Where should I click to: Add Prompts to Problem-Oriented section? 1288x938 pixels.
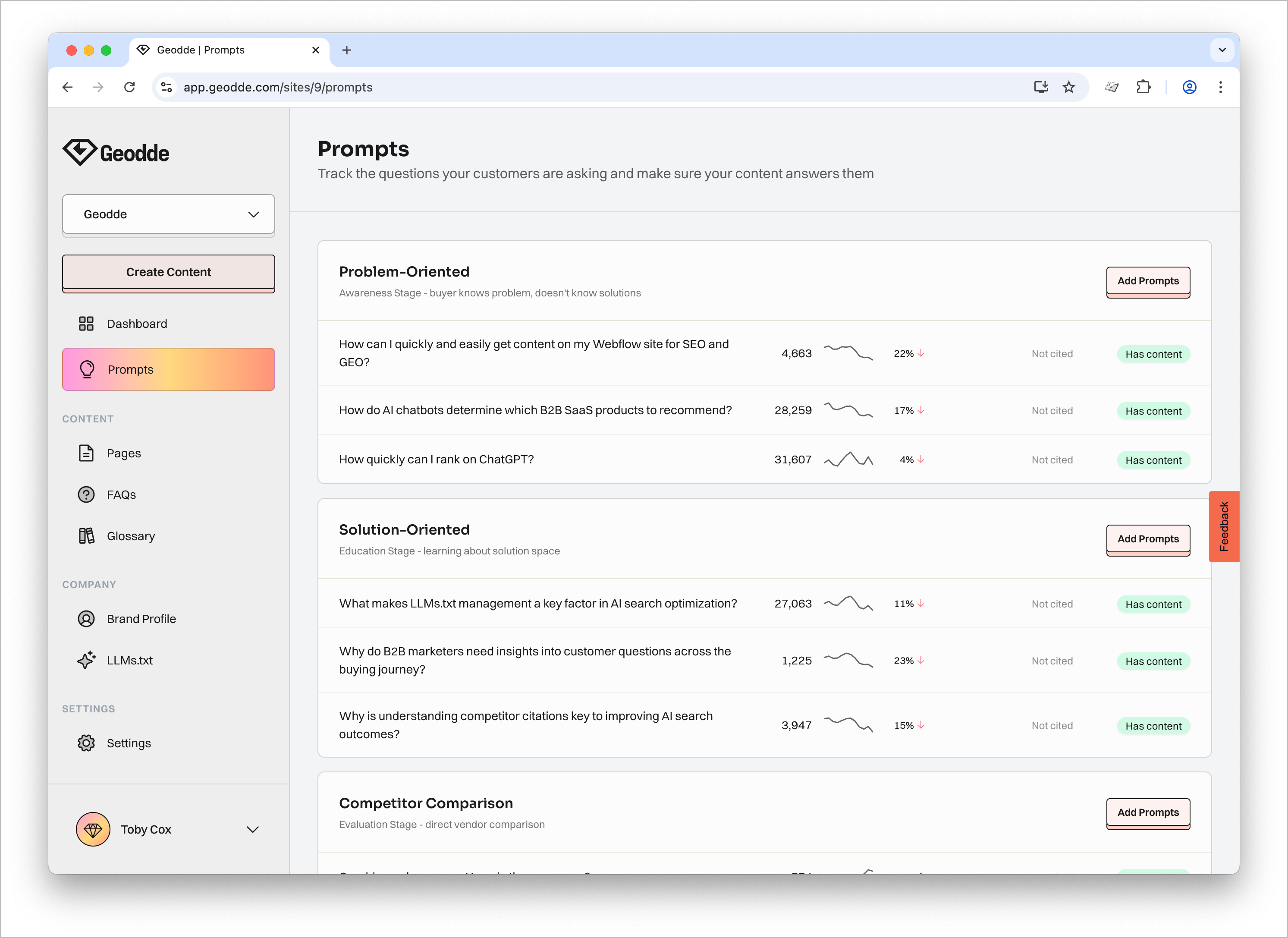(x=1147, y=281)
